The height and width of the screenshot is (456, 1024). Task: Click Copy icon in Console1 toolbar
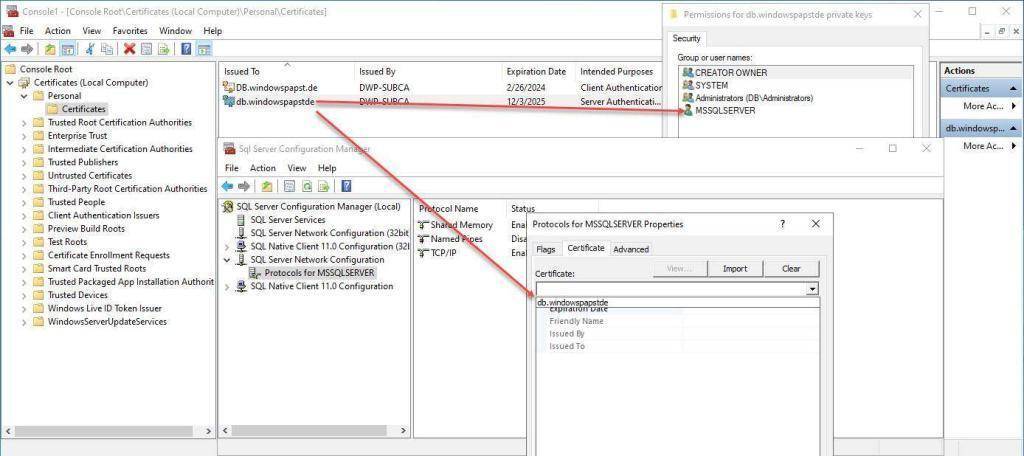(107, 49)
